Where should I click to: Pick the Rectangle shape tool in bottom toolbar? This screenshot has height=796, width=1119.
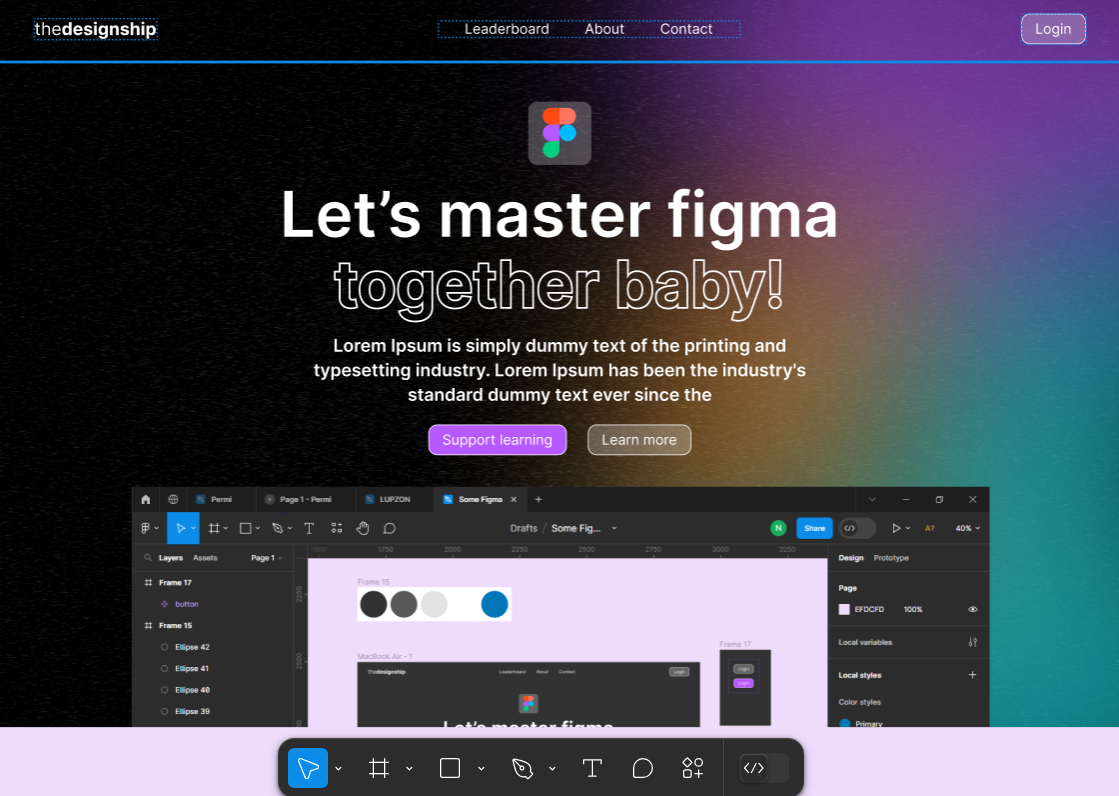[x=450, y=768]
